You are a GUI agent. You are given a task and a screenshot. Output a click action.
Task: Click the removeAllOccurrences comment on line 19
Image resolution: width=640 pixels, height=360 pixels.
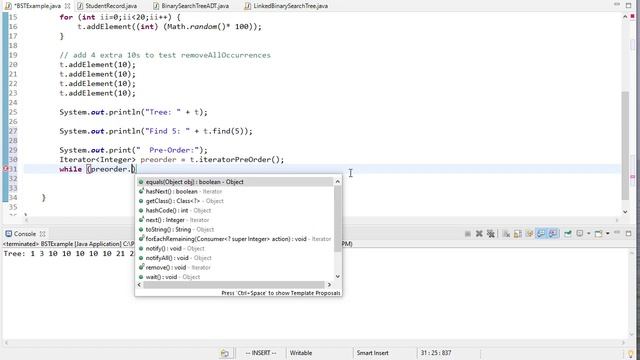pos(165,55)
